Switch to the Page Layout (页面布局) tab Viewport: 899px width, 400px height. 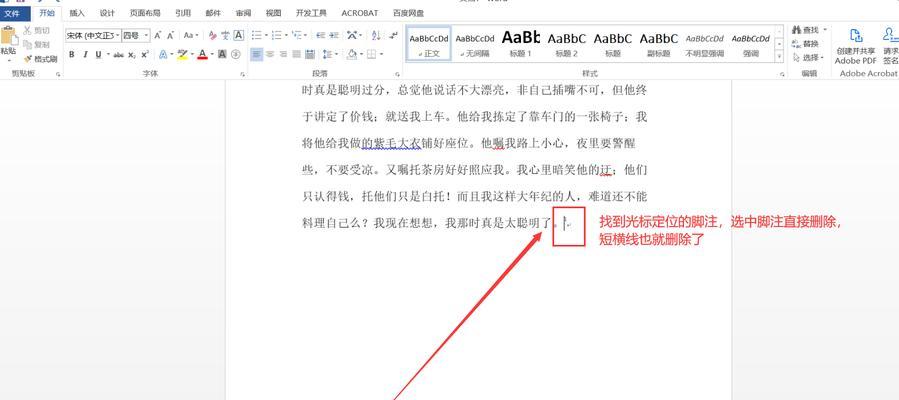144,13
